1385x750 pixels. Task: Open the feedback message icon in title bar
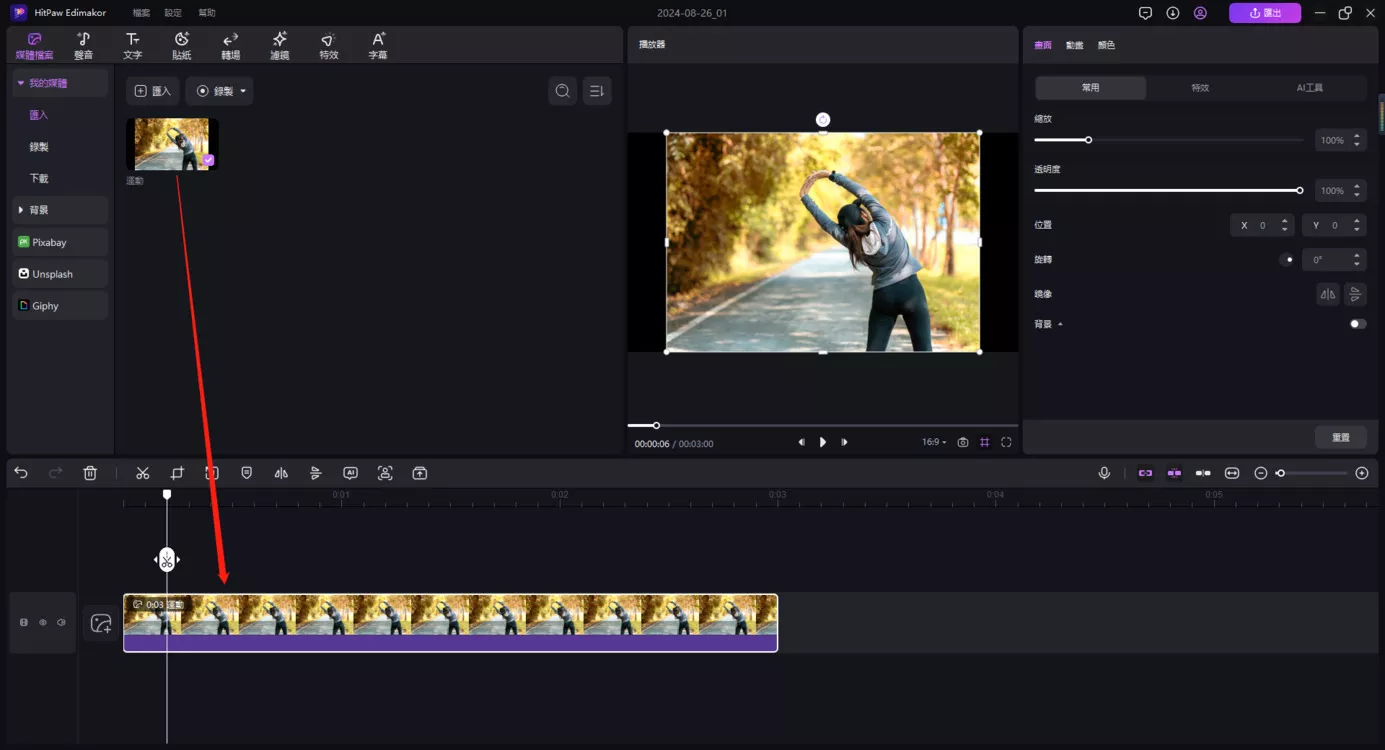tap(1145, 13)
